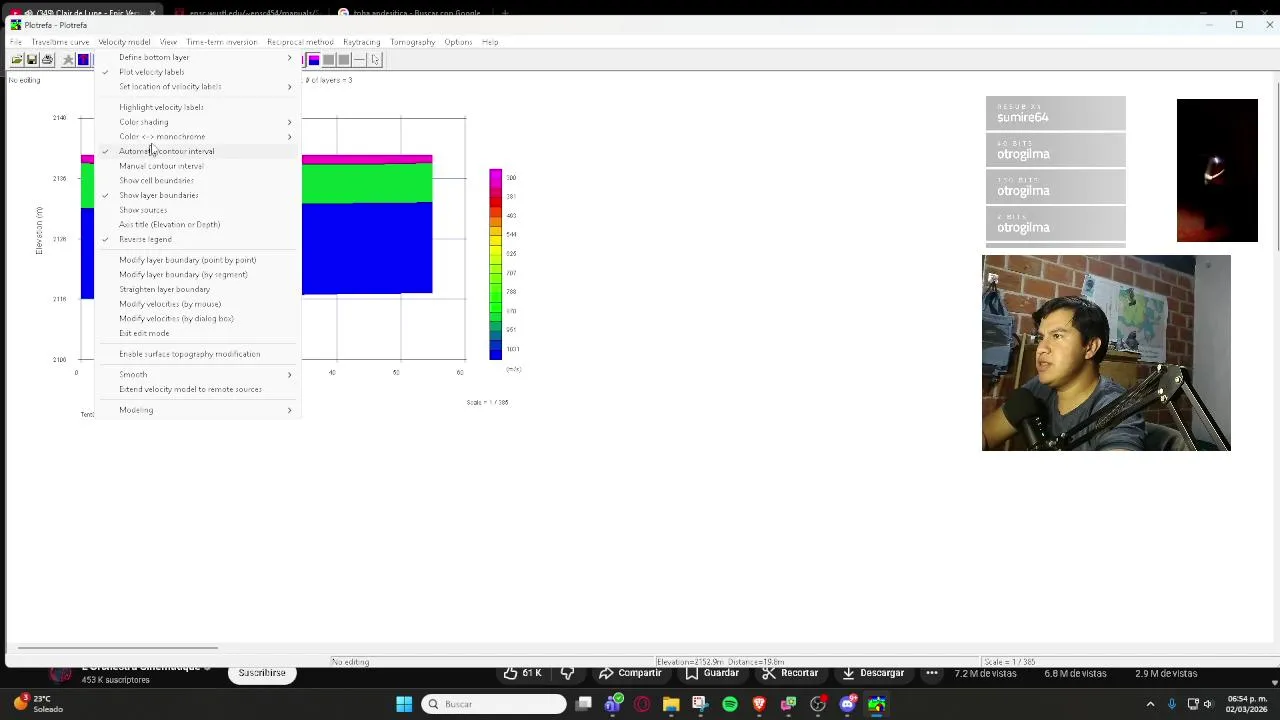
Task: Expand Set location of velocity labels submenu
Action: (198, 87)
